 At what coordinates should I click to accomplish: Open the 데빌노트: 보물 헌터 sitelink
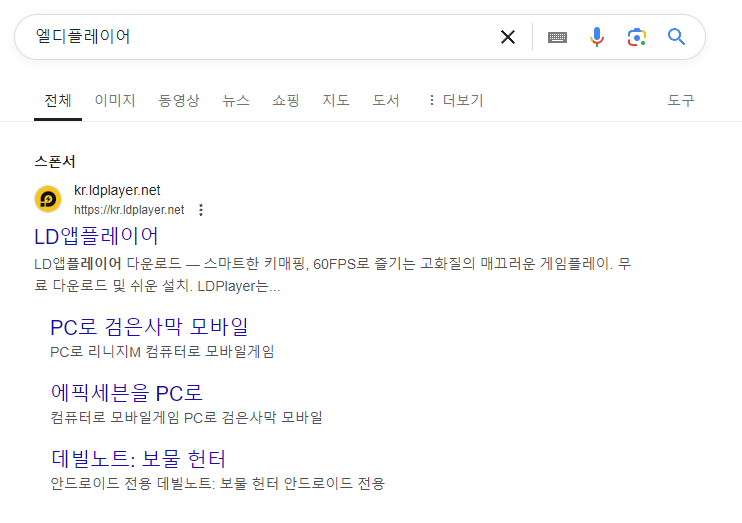(138, 459)
